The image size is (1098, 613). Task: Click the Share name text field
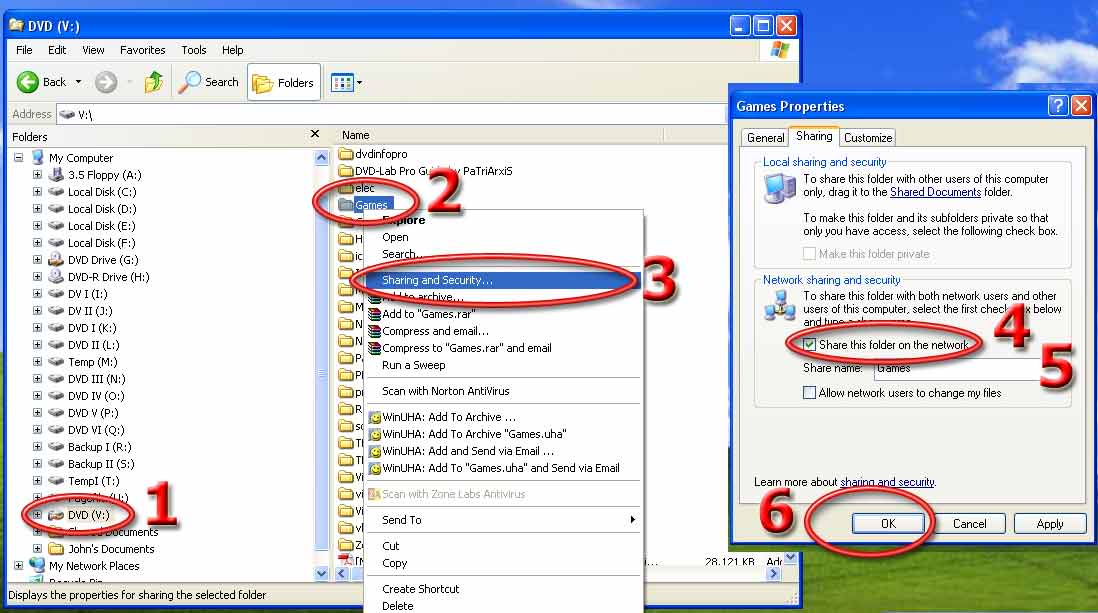(x=955, y=368)
